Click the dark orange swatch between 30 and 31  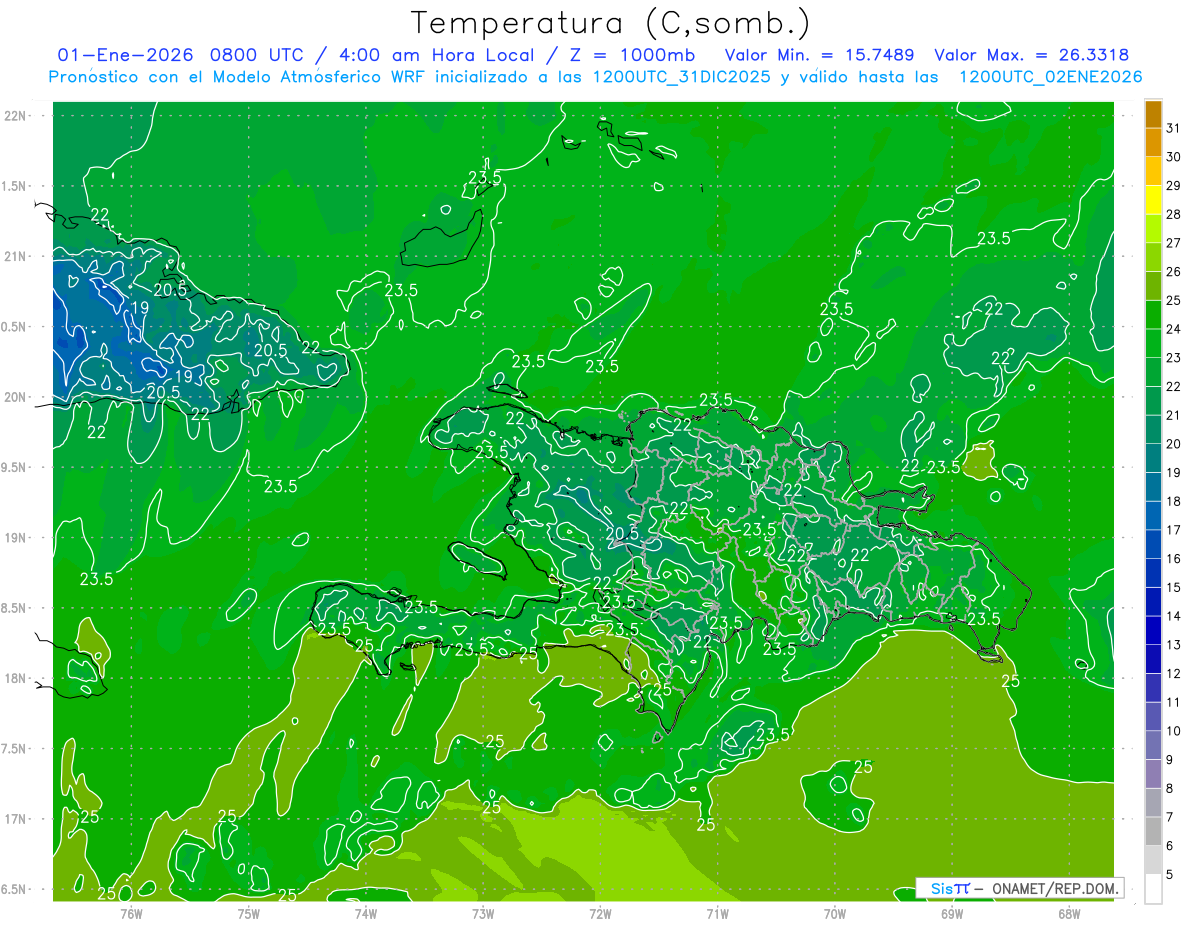pos(1153,142)
